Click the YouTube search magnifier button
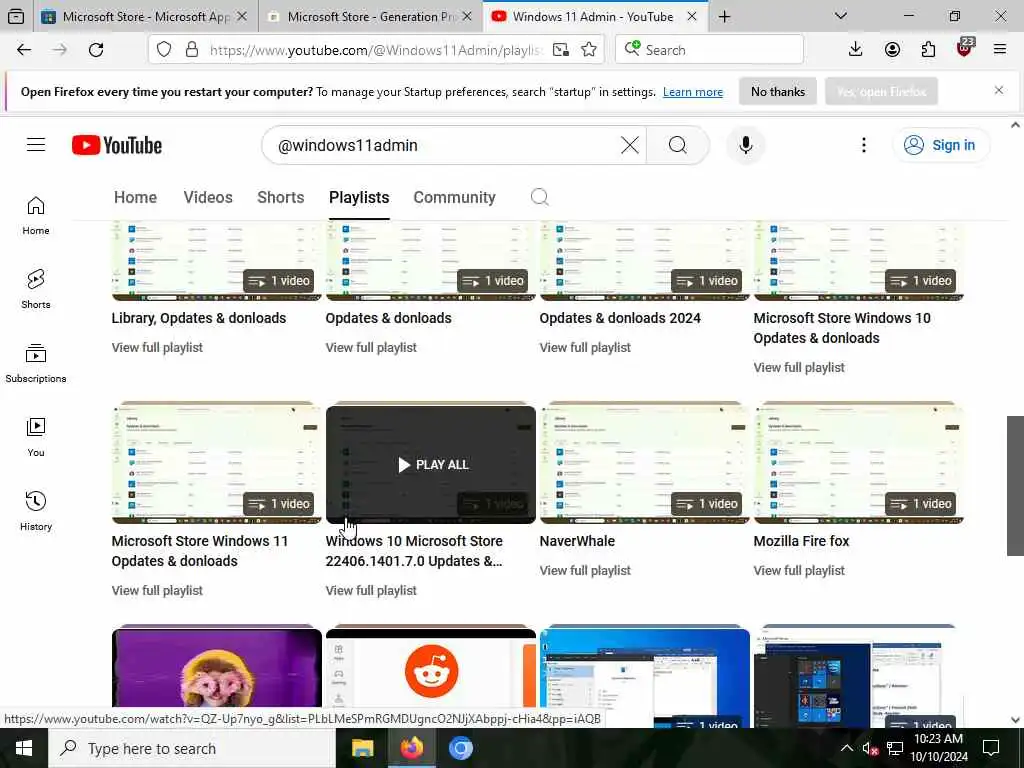Screen dimensions: 1024x768 (x=678, y=145)
